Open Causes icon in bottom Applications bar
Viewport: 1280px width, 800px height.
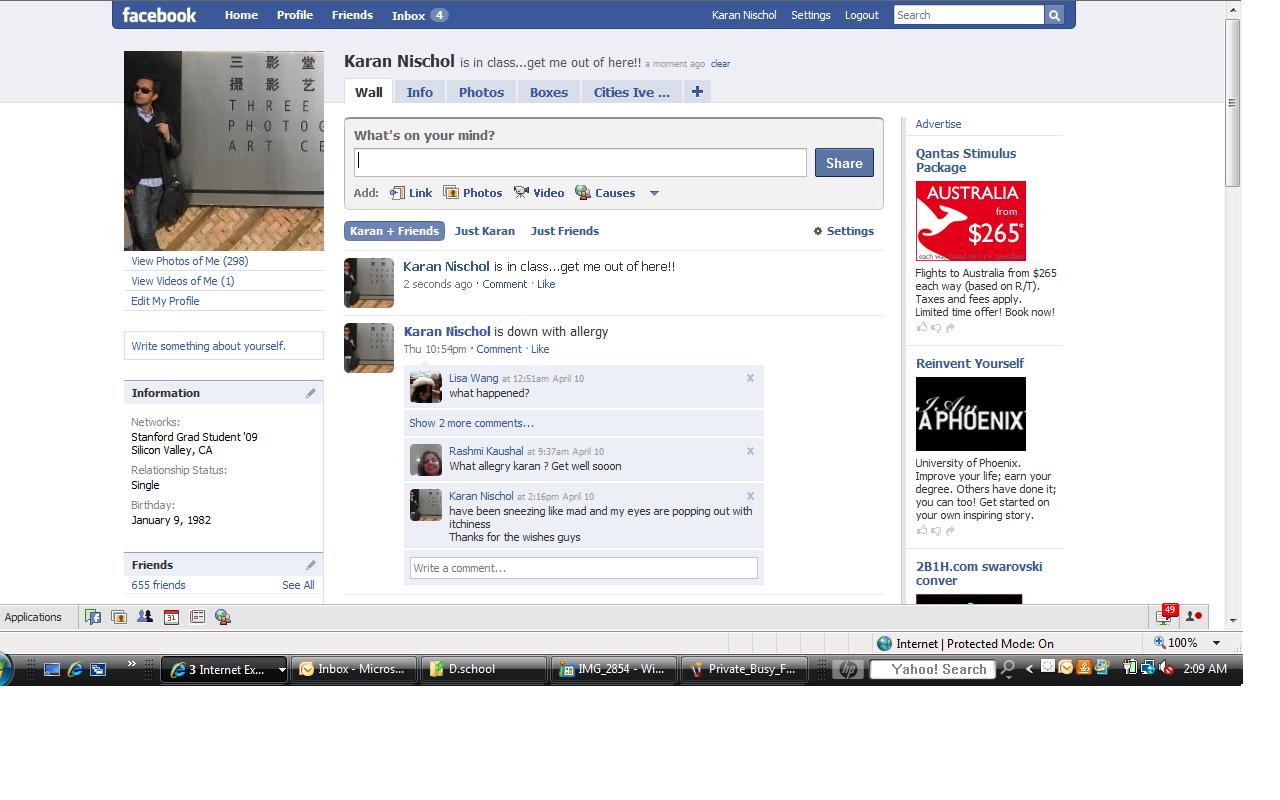point(223,617)
